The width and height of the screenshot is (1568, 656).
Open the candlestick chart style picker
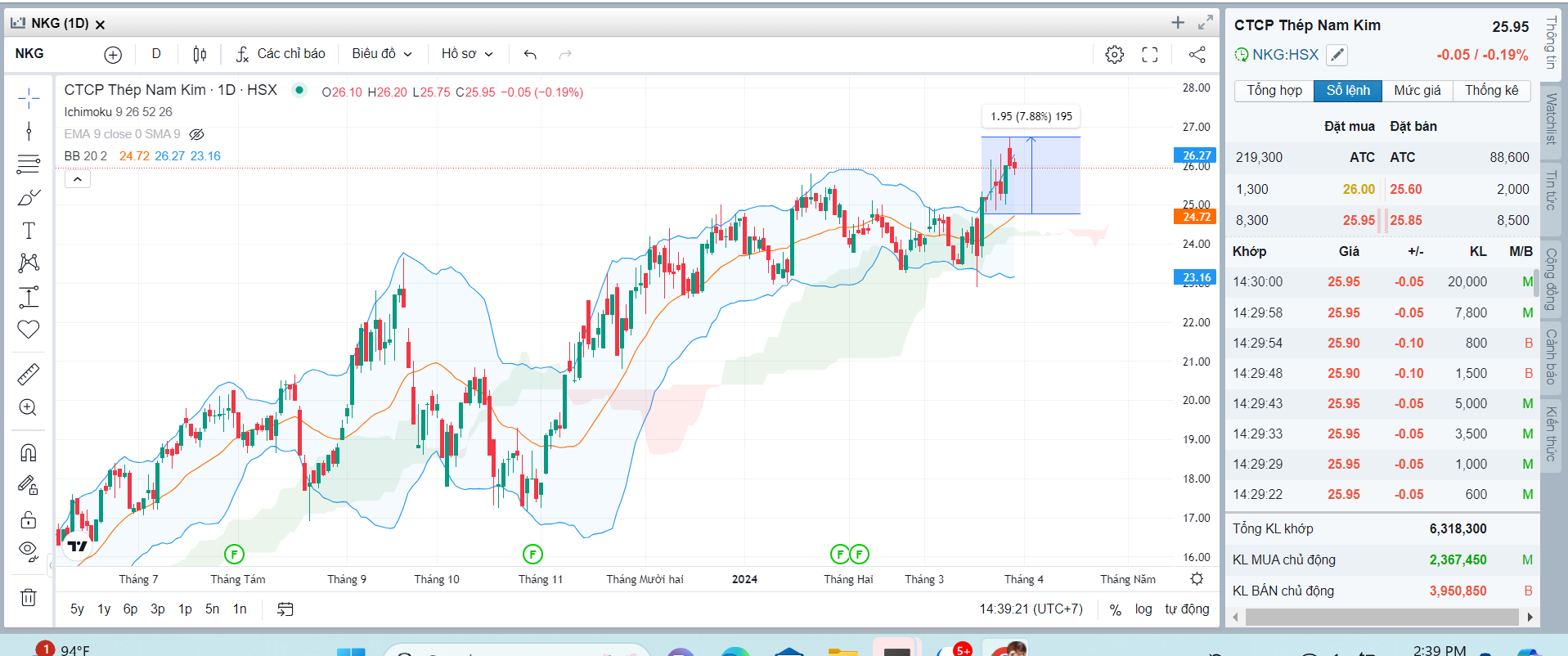[x=200, y=55]
